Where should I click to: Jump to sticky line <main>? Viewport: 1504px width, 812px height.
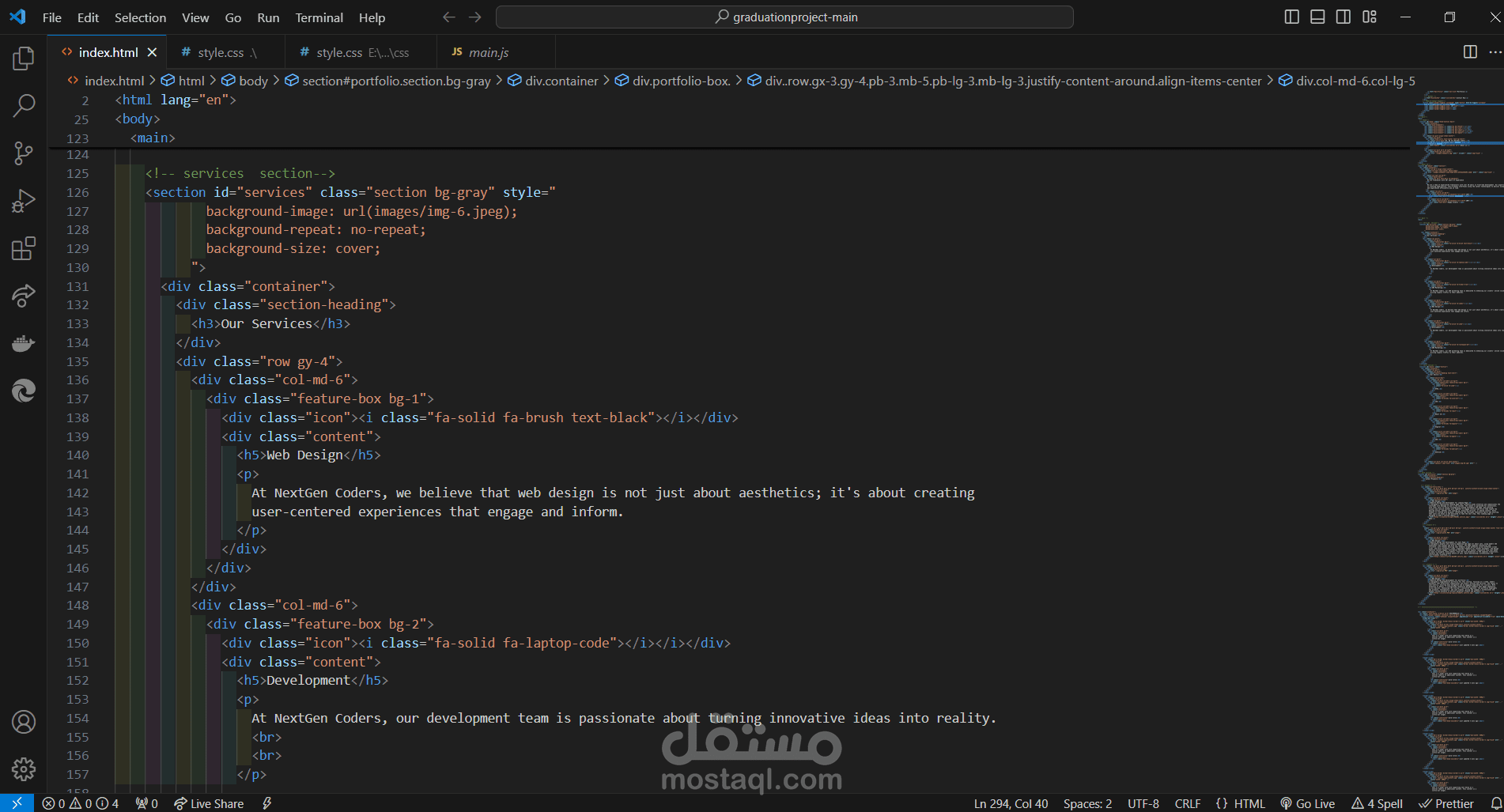tap(153, 138)
